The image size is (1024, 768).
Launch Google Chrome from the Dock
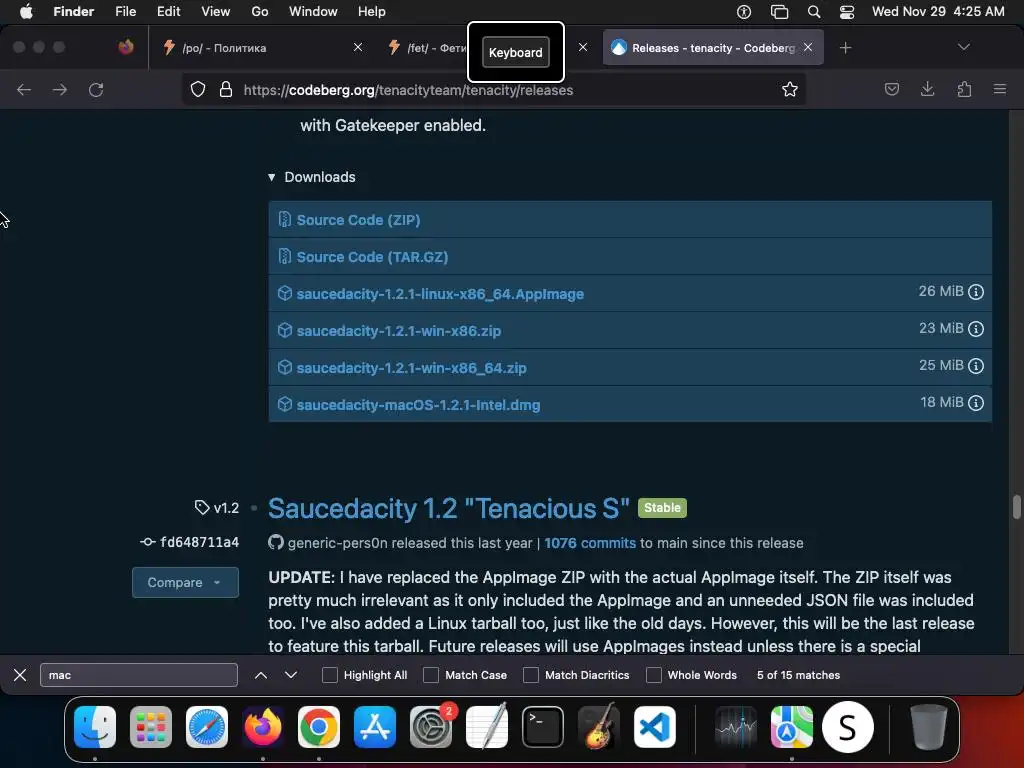coord(319,727)
